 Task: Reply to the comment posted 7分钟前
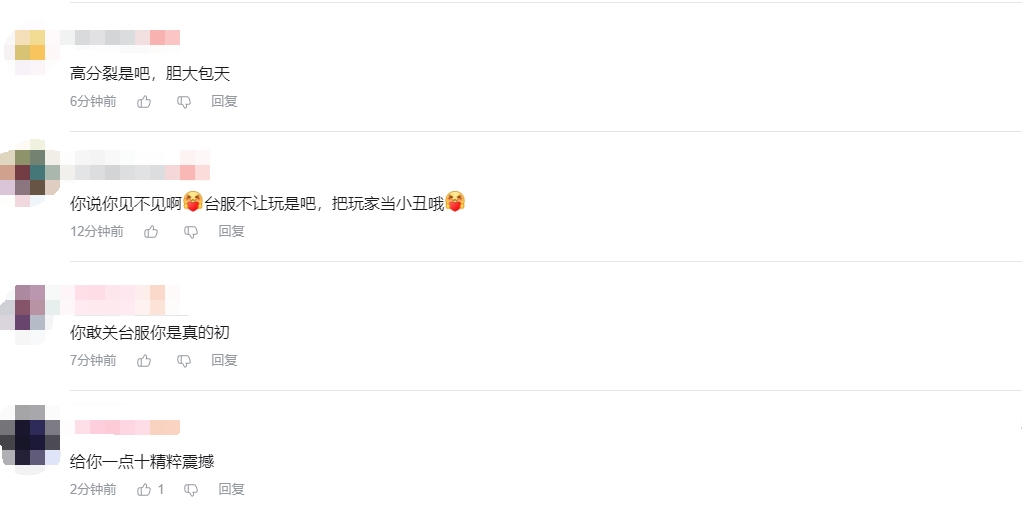click(224, 360)
